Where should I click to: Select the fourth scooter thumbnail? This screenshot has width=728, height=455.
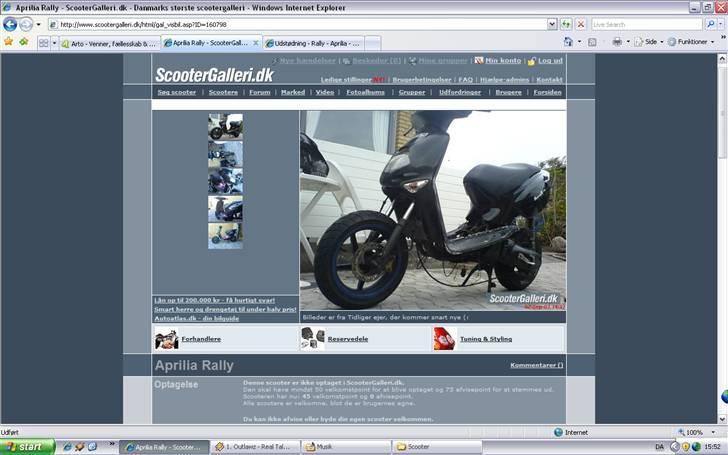(x=225, y=208)
